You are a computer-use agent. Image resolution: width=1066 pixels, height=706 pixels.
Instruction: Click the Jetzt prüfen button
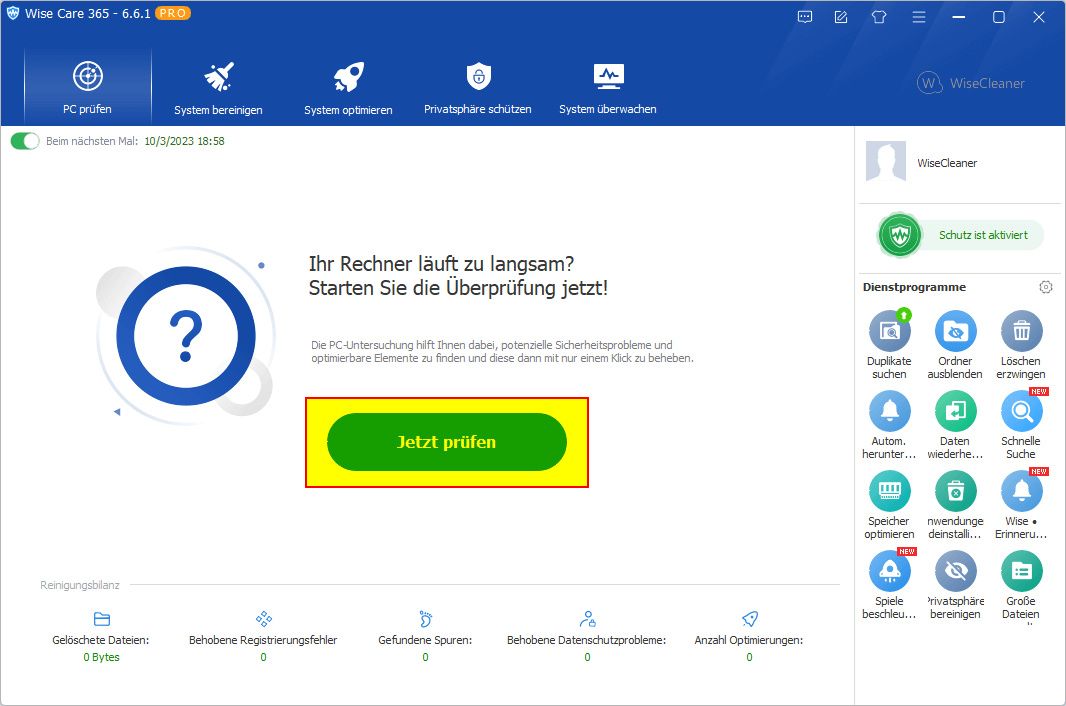click(447, 442)
